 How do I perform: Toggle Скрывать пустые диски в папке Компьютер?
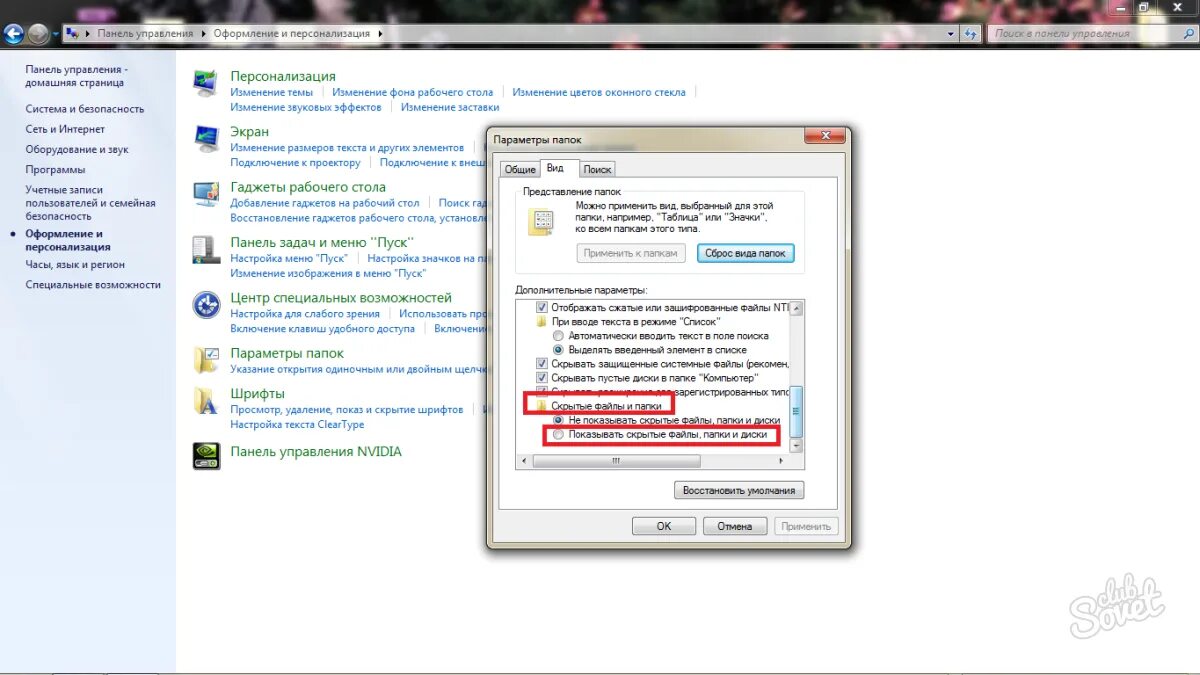[542, 378]
